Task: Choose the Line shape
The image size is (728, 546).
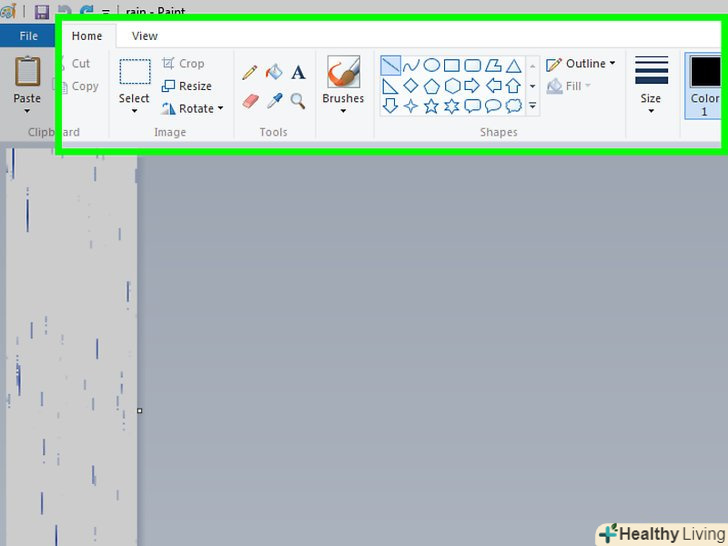Action: [x=390, y=66]
